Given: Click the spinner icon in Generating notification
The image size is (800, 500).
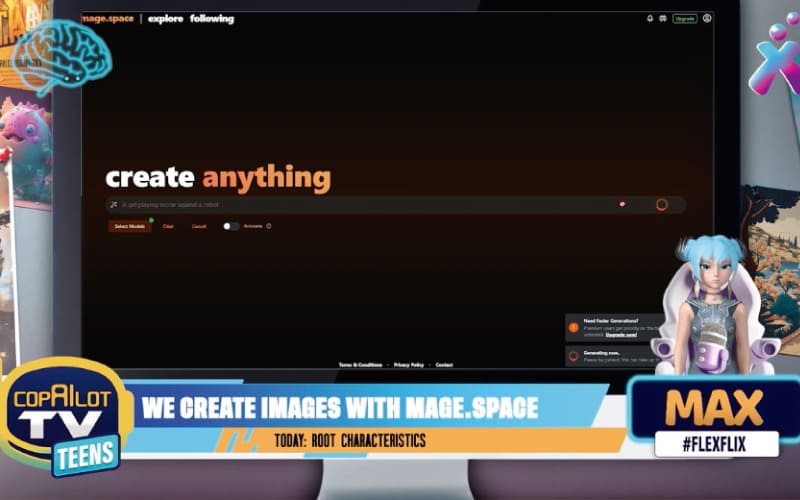Looking at the screenshot, I should [x=573, y=355].
